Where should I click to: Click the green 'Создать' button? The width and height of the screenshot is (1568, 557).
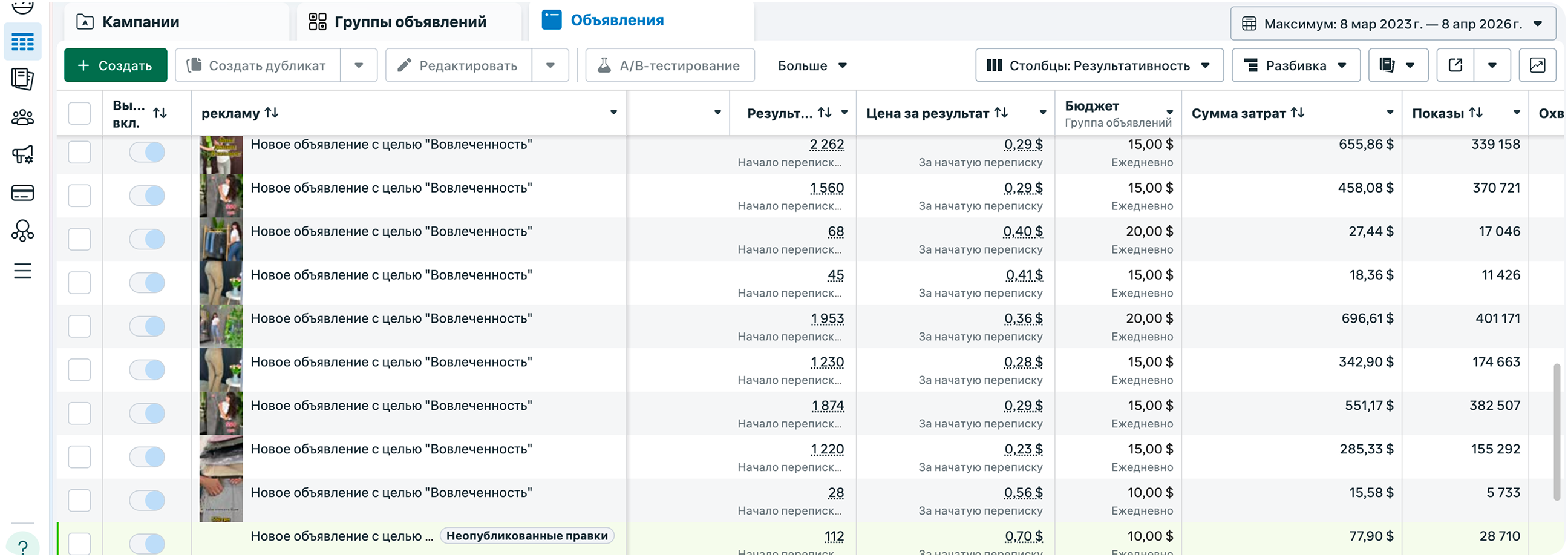click(x=116, y=65)
